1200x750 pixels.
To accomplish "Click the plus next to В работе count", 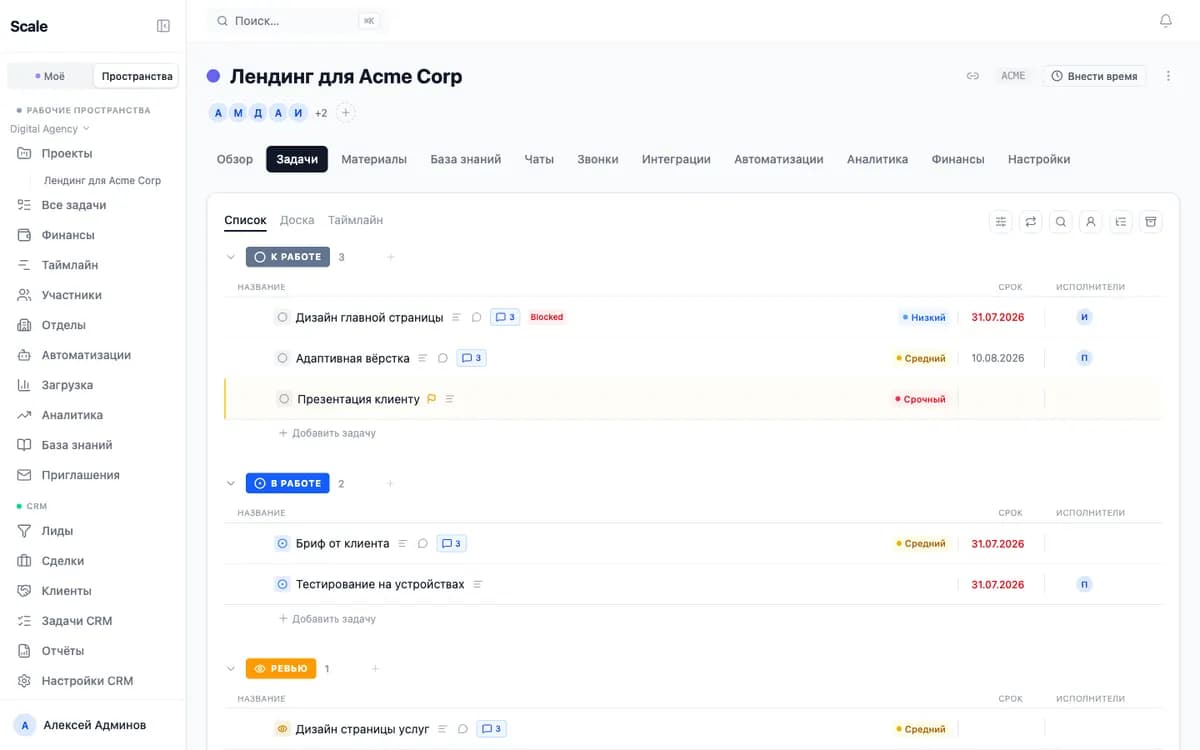I will (x=390, y=483).
